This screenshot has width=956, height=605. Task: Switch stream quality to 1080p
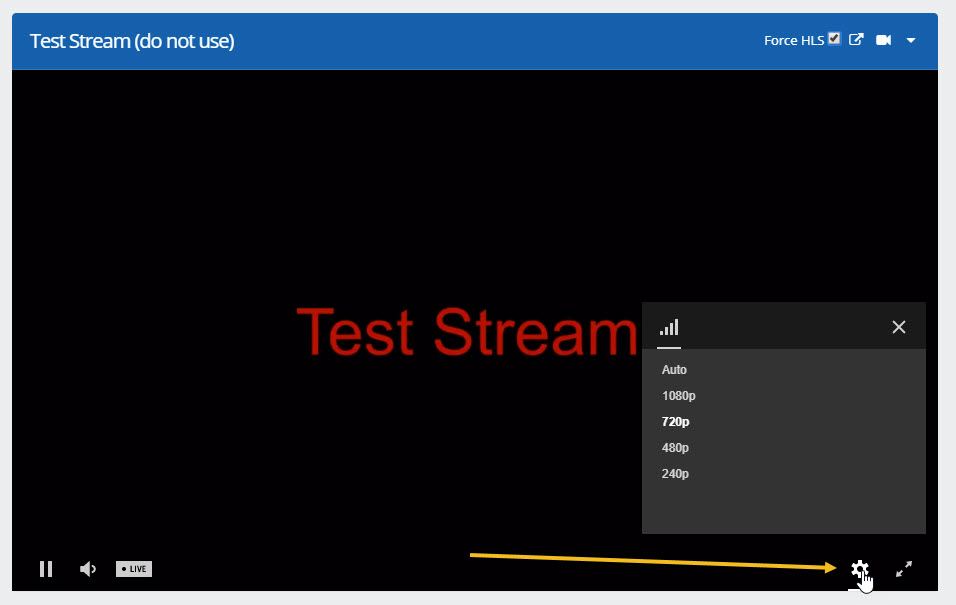679,396
